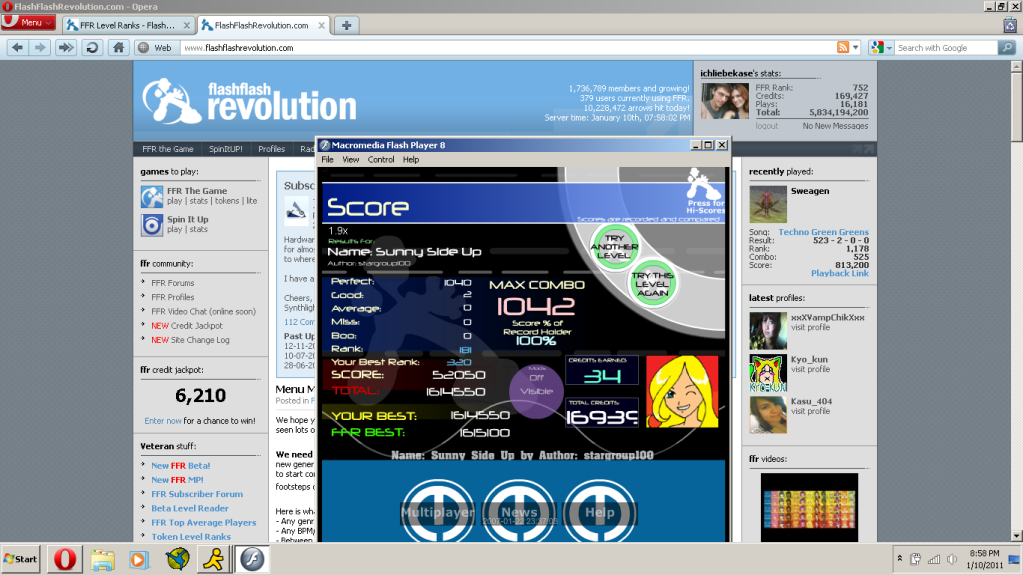This screenshot has width=1023, height=575.
Task: Open the red Opera Menu dropdown
Action: (x=28, y=23)
